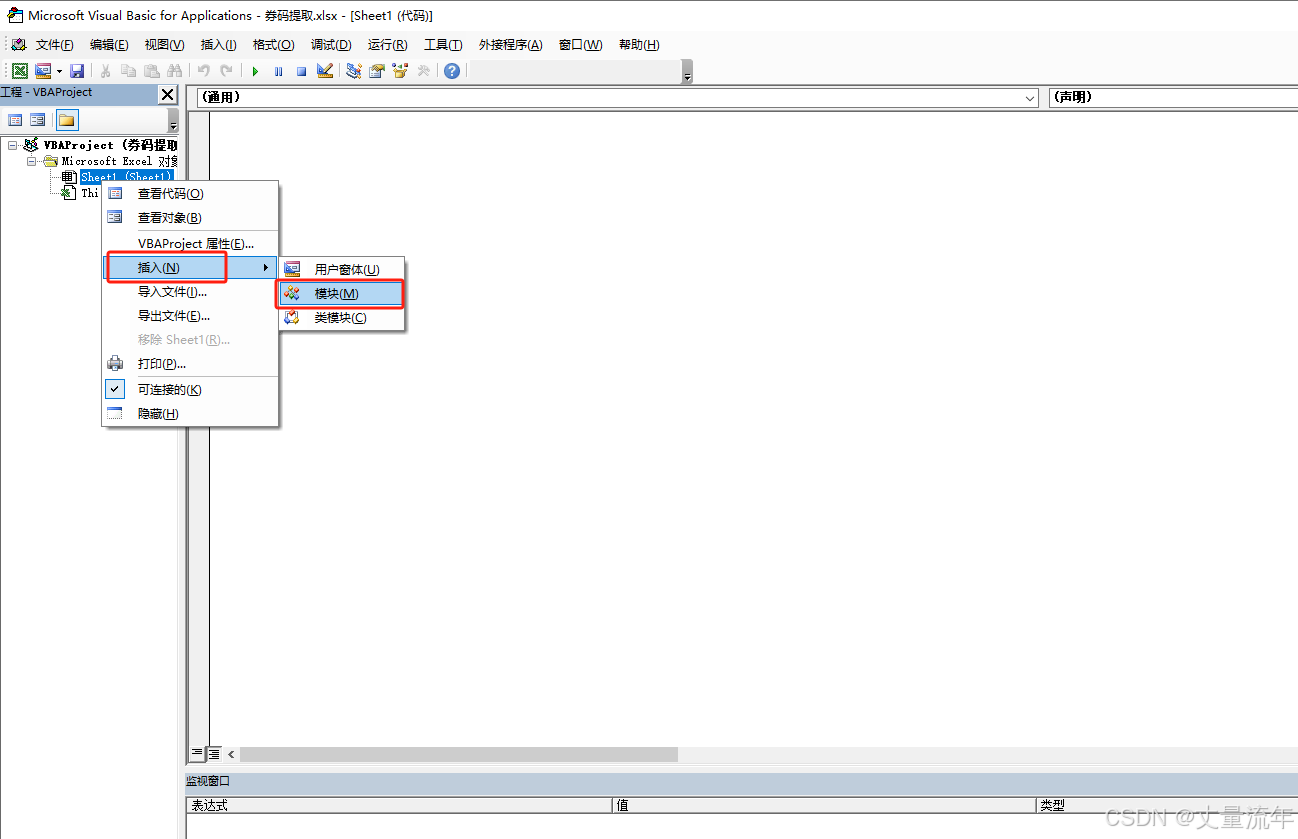
Task: Switch to Procedure View at the code window's bottom
Action: tap(197, 754)
